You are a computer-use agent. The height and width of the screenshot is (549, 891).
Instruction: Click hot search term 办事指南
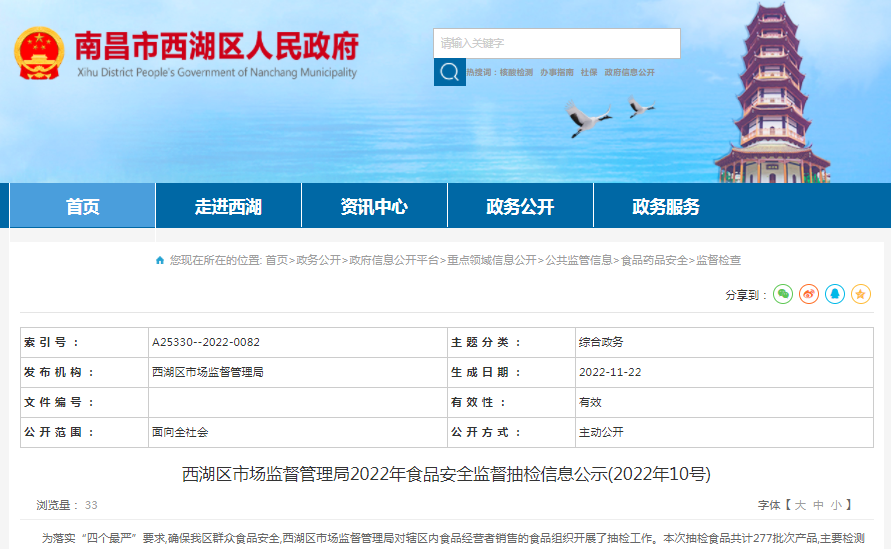point(557,73)
